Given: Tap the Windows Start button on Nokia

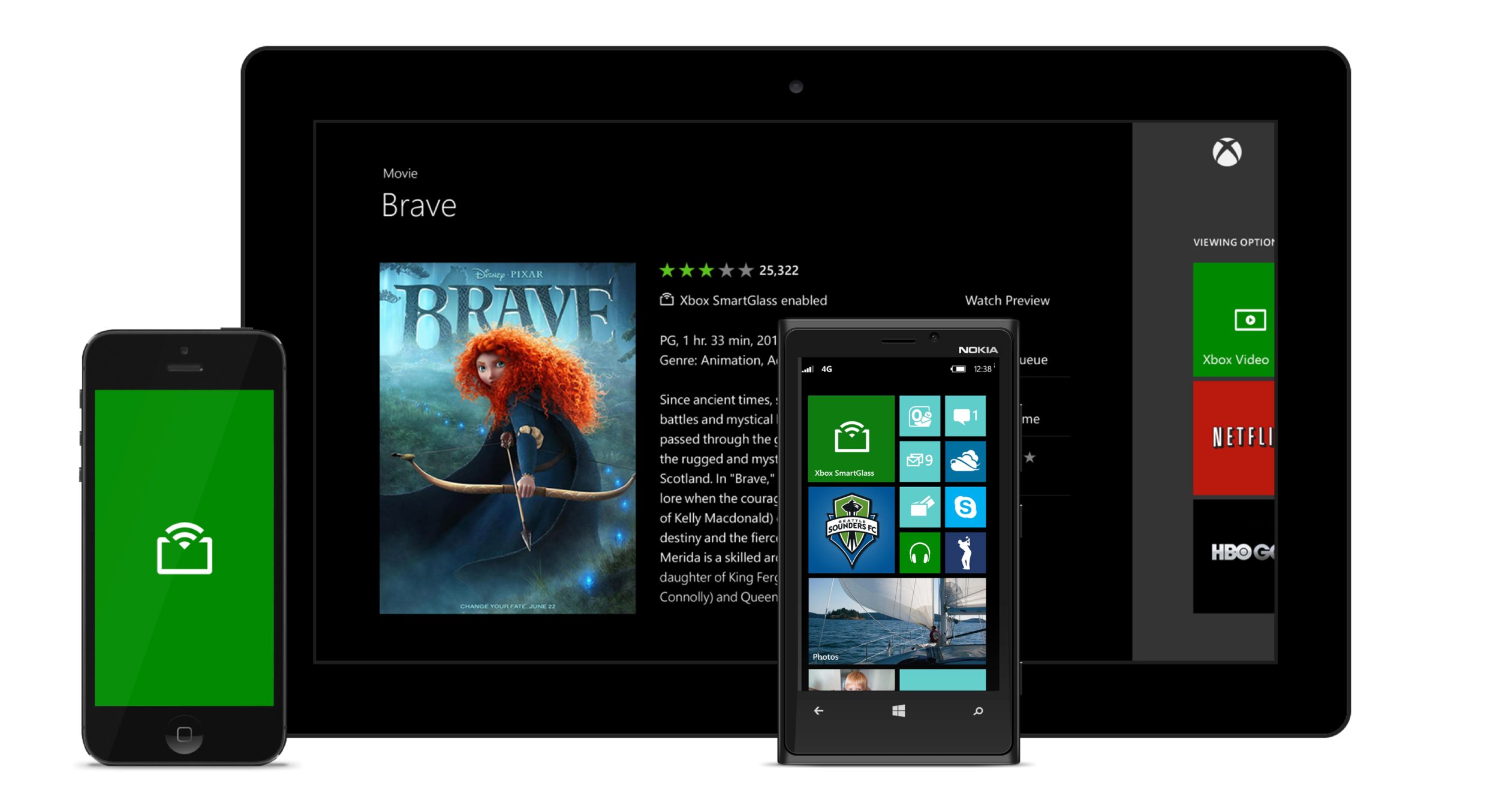Looking at the screenshot, I should tap(898, 711).
